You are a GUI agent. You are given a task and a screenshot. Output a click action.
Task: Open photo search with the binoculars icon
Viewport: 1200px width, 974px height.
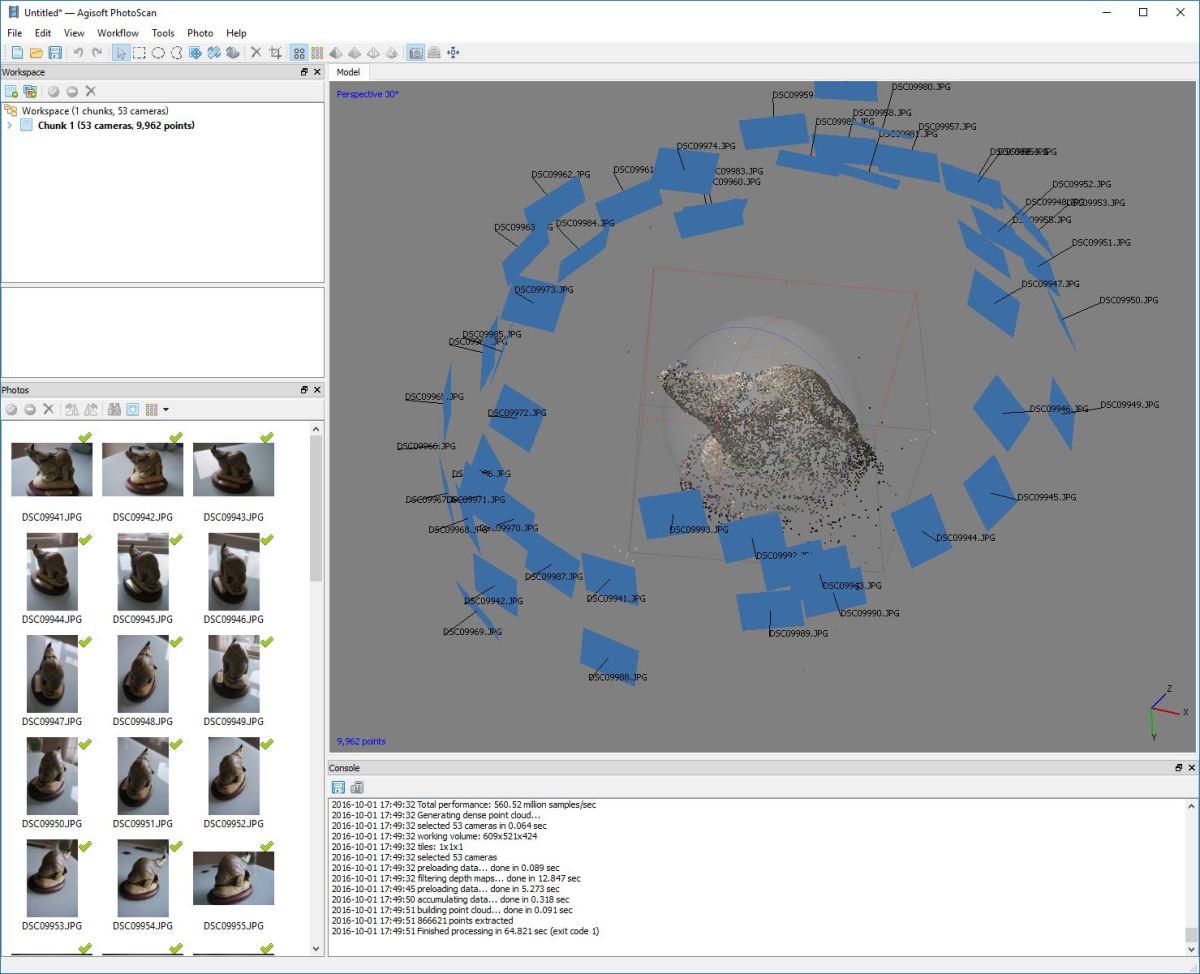tap(115, 408)
